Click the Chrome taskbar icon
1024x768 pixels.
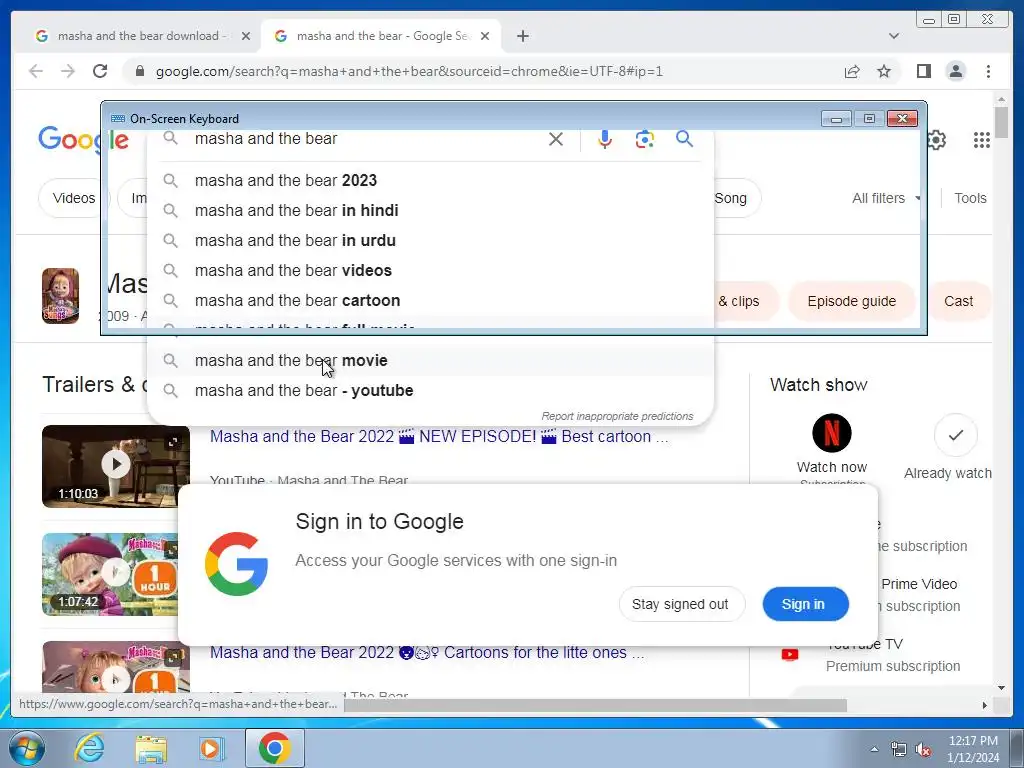pyautogui.click(x=274, y=748)
